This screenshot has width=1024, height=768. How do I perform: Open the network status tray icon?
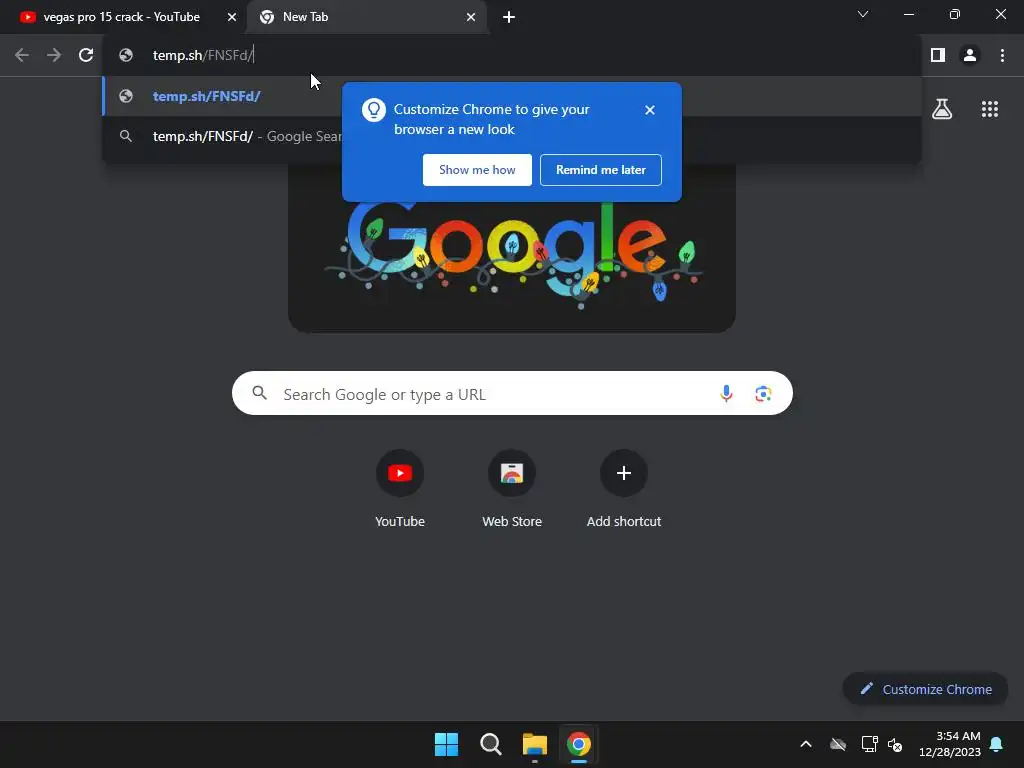click(x=869, y=744)
